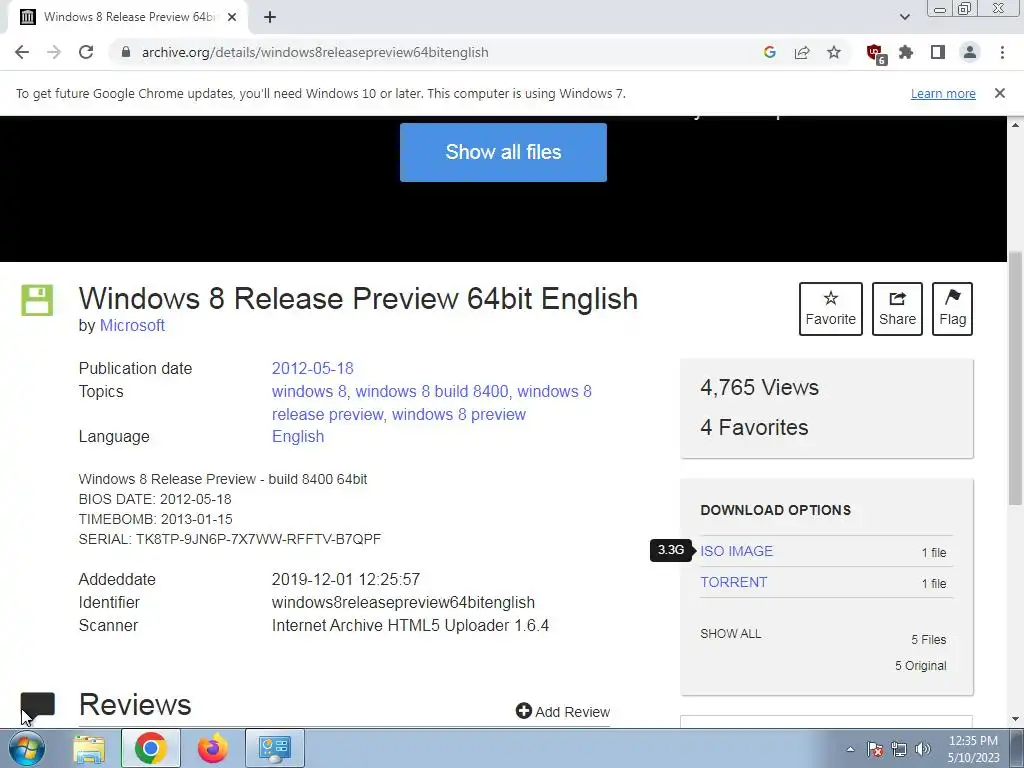Launch Firefox from the taskbar

click(212, 748)
